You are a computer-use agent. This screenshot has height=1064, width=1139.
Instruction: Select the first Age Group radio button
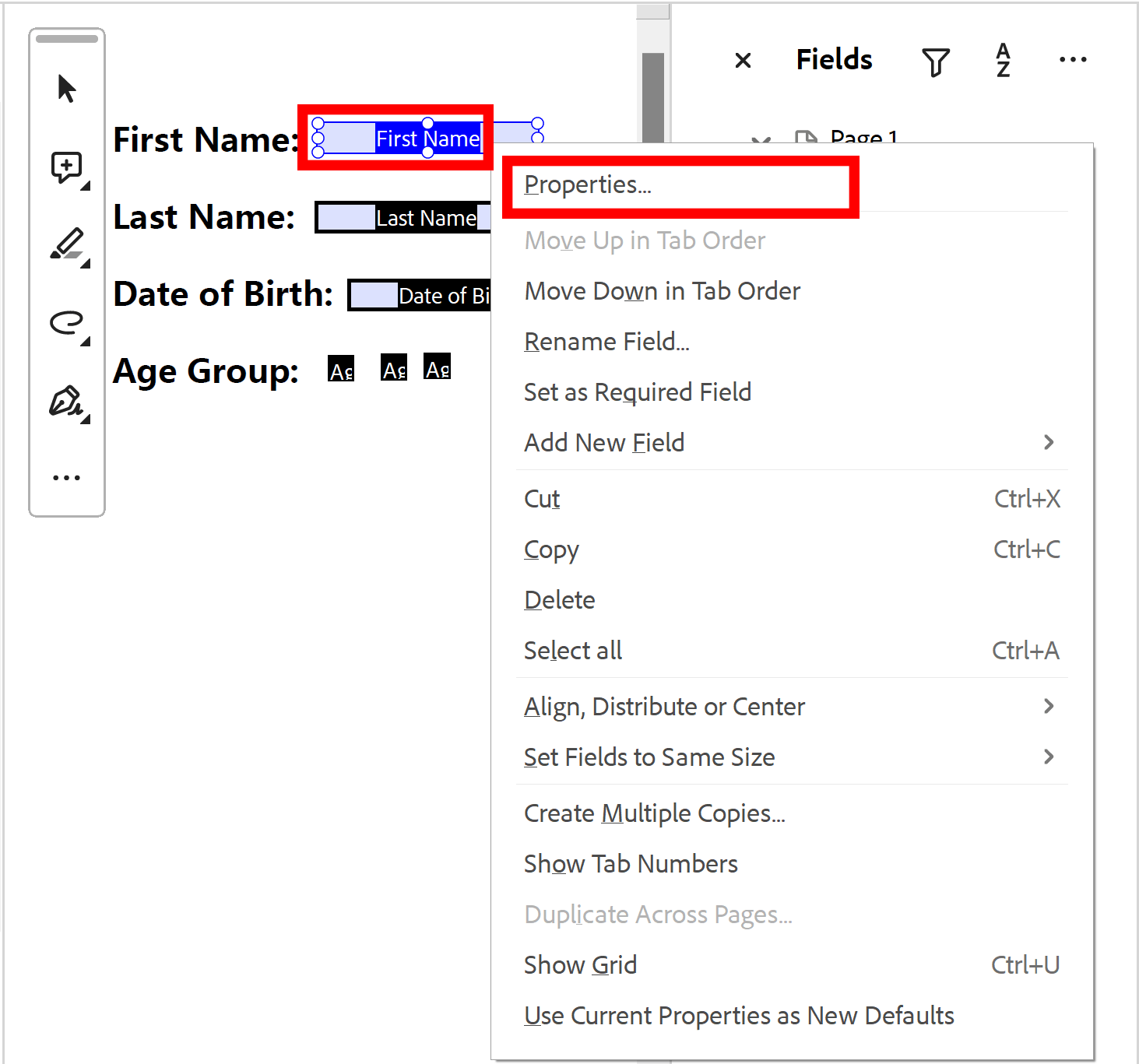tap(341, 367)
